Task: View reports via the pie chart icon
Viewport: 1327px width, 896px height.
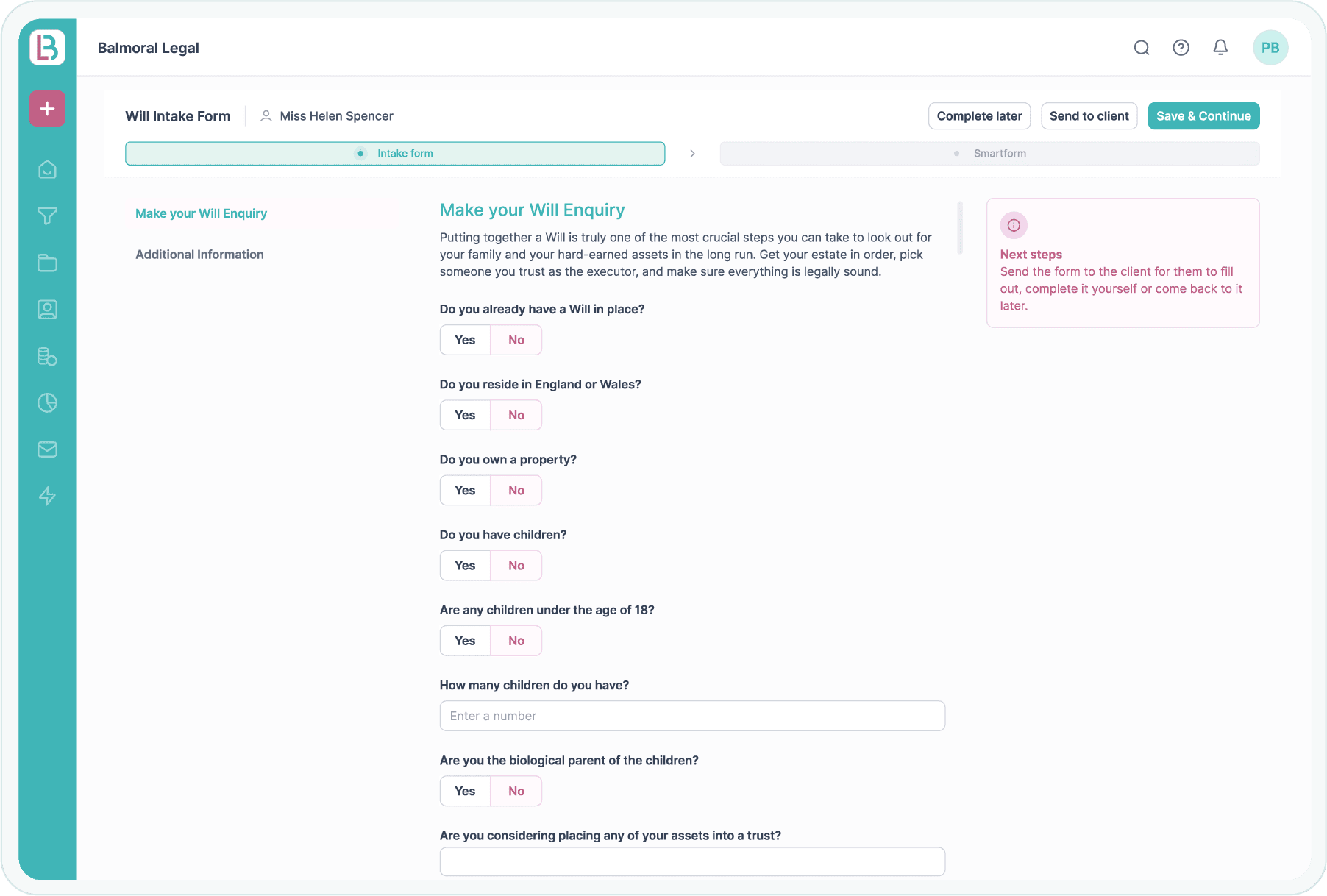Action: click(x=46, y=403)
